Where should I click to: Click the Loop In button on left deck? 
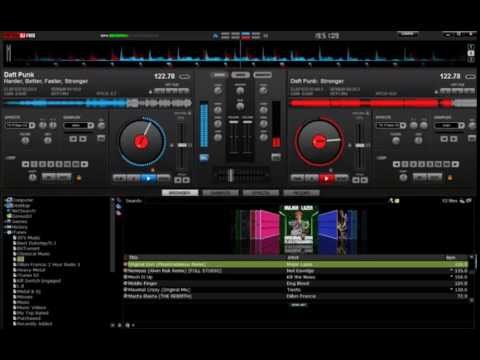tap(49, 177)
